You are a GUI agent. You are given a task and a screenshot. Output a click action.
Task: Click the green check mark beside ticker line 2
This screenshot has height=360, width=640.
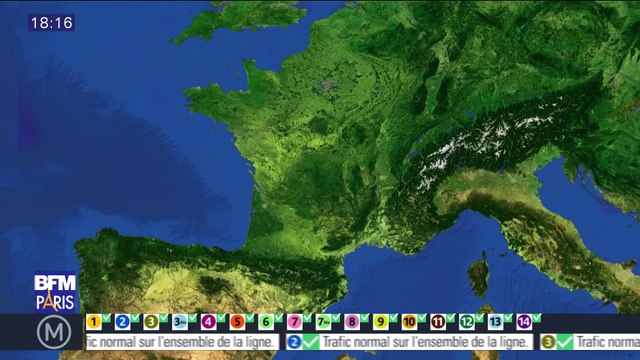(x=311, y=342)
